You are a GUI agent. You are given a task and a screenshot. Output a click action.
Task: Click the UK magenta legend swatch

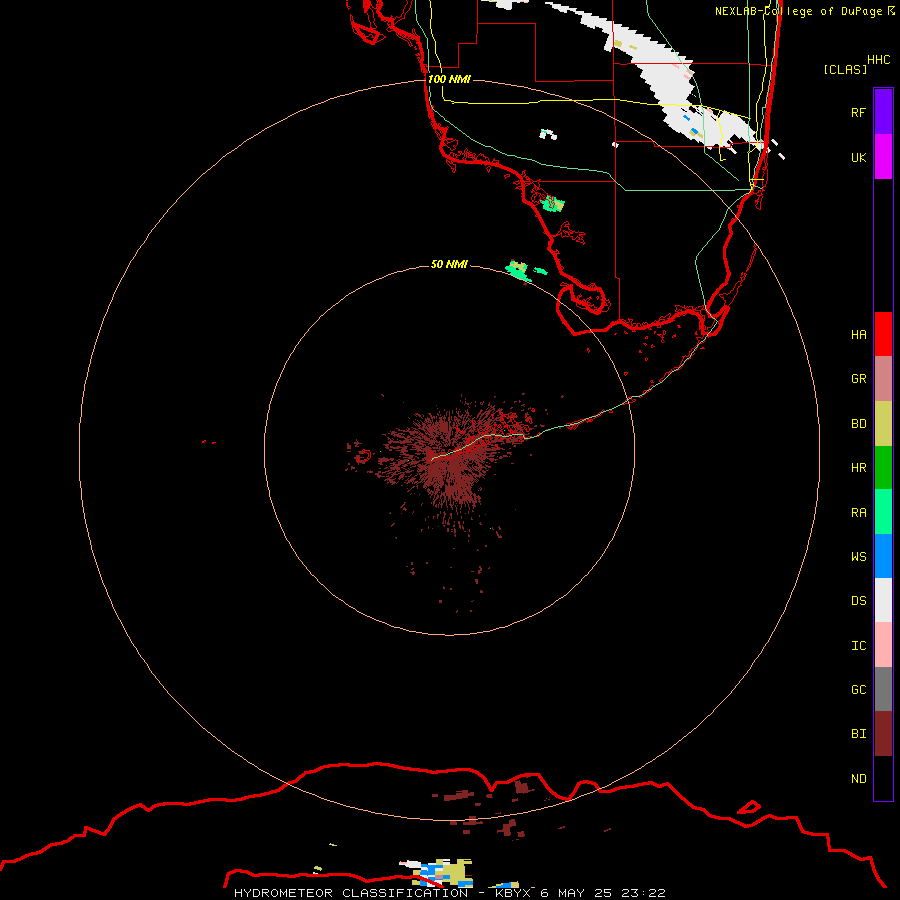click(883, 157)
